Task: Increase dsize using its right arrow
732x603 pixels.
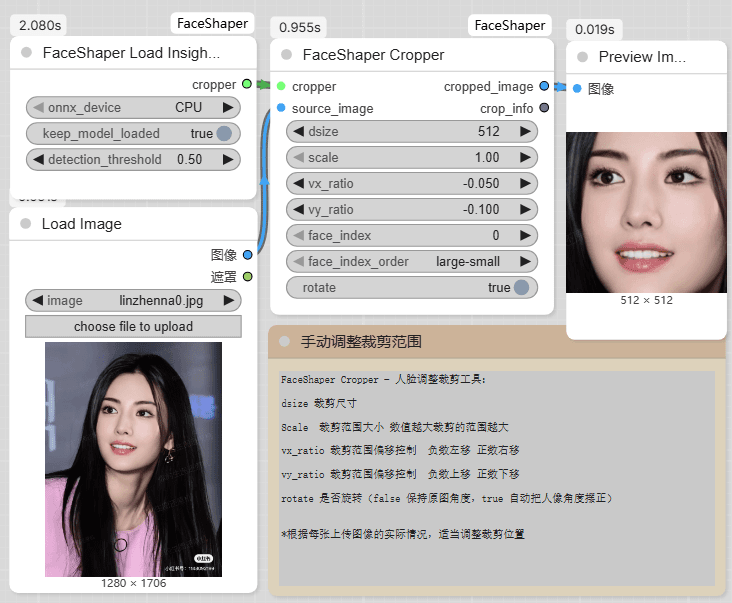Action: pyautogui.click(x=525, y=132)
